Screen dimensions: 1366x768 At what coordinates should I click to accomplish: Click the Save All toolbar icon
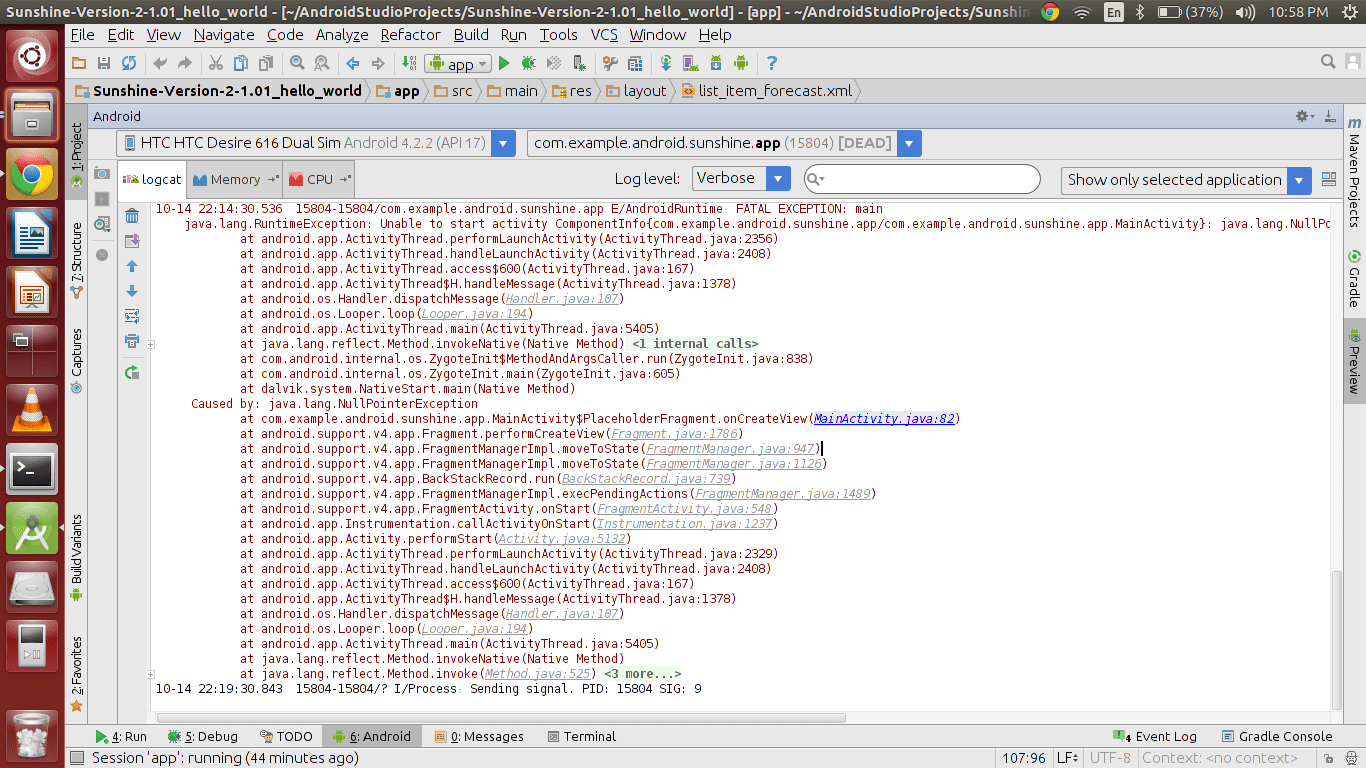[104, 63]
